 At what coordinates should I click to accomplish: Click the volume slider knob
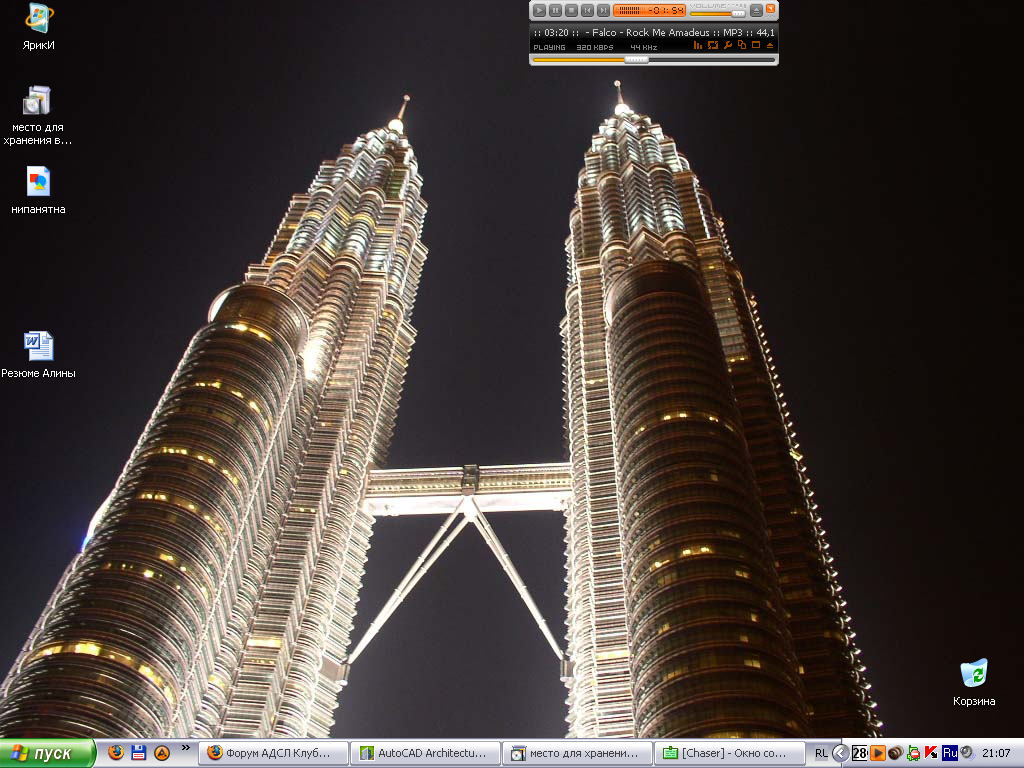pyautogui.click(x=738, y=13)
